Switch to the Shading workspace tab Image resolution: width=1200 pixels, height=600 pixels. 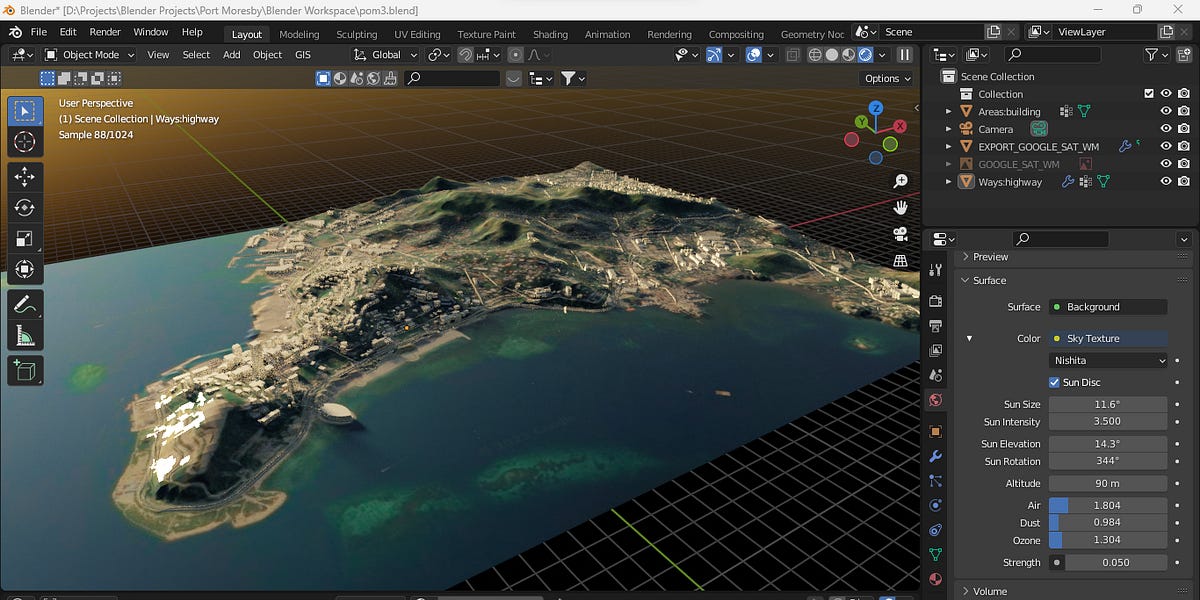pyautogui.click(x=550, y=33)
